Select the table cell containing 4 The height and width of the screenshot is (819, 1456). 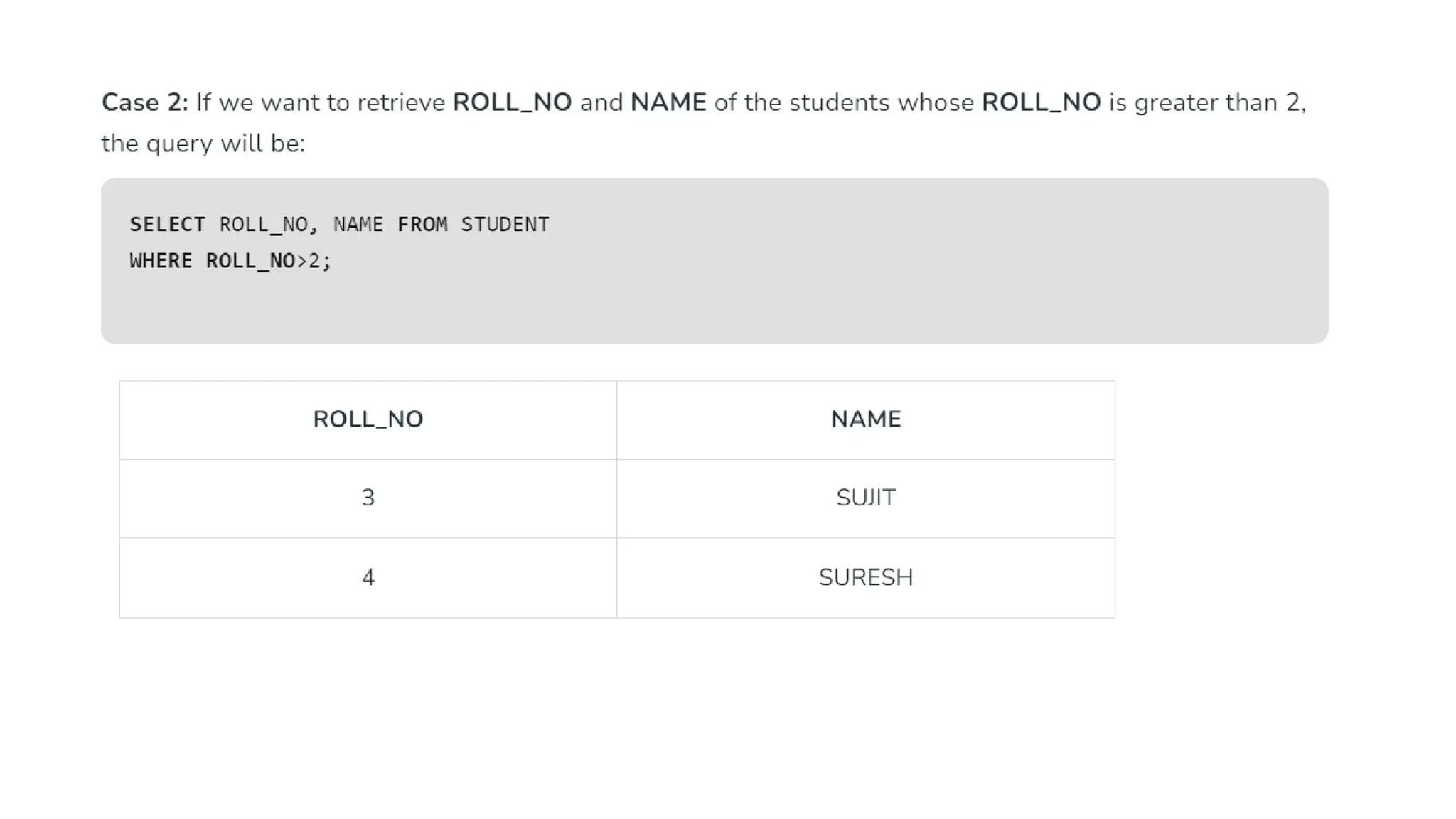pos(368,577)
